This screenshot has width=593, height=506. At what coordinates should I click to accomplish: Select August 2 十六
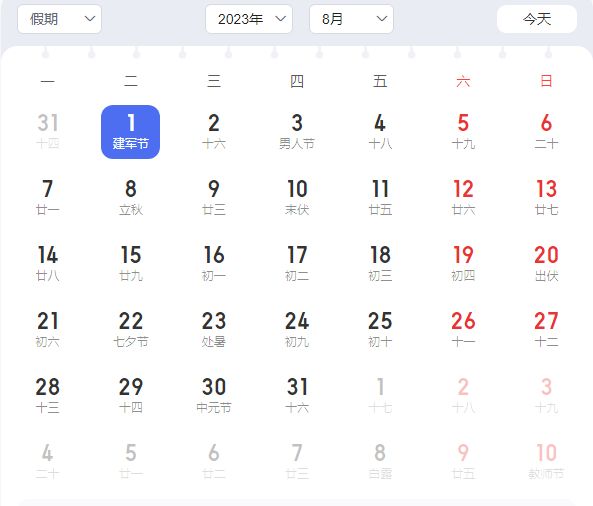(214, 132)
